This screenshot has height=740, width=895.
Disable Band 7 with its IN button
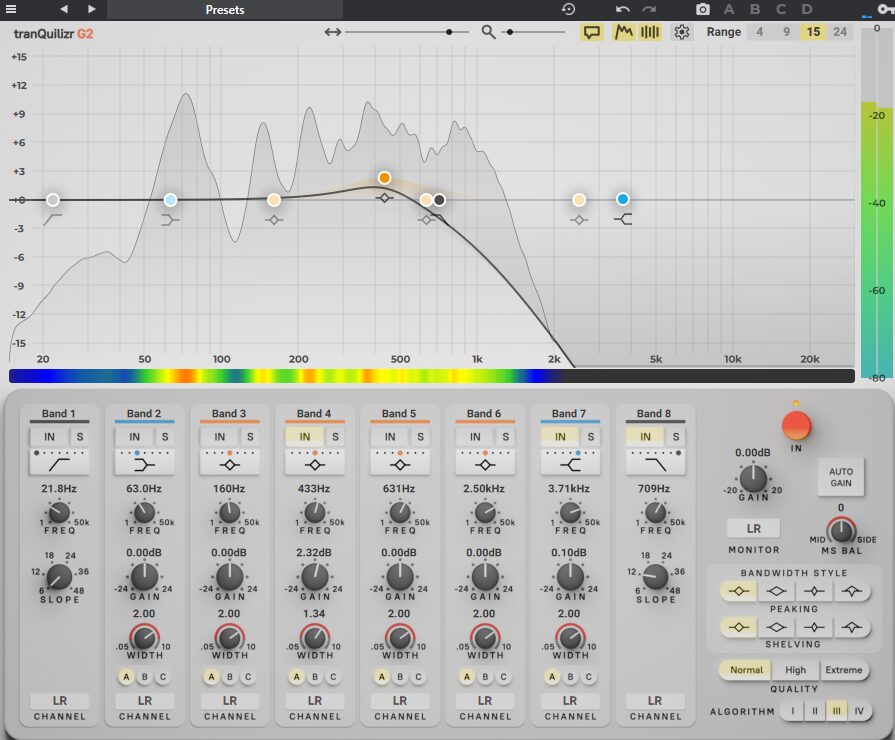tap(561, 437)
